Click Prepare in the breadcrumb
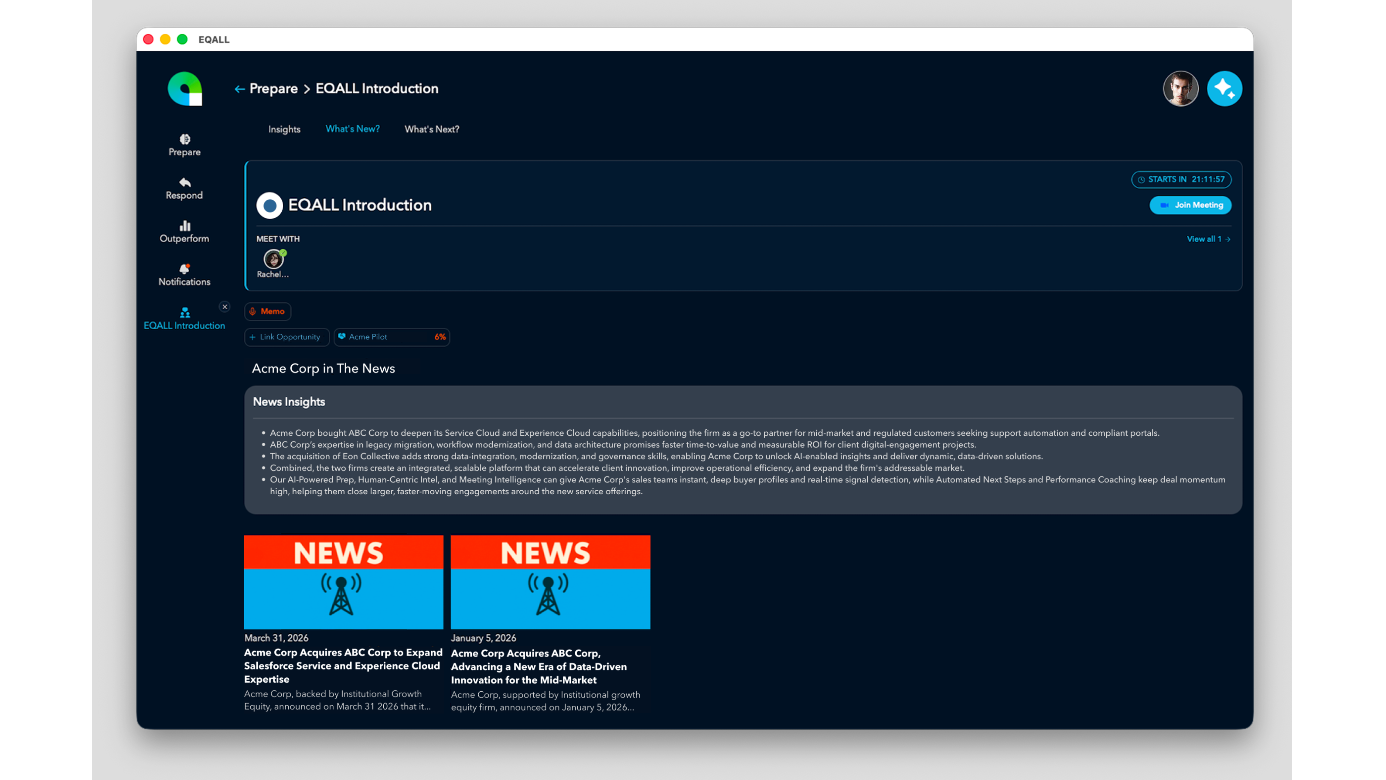This screenshot has height=780, width=1386. pyautogui.click(x=274, y=89)
